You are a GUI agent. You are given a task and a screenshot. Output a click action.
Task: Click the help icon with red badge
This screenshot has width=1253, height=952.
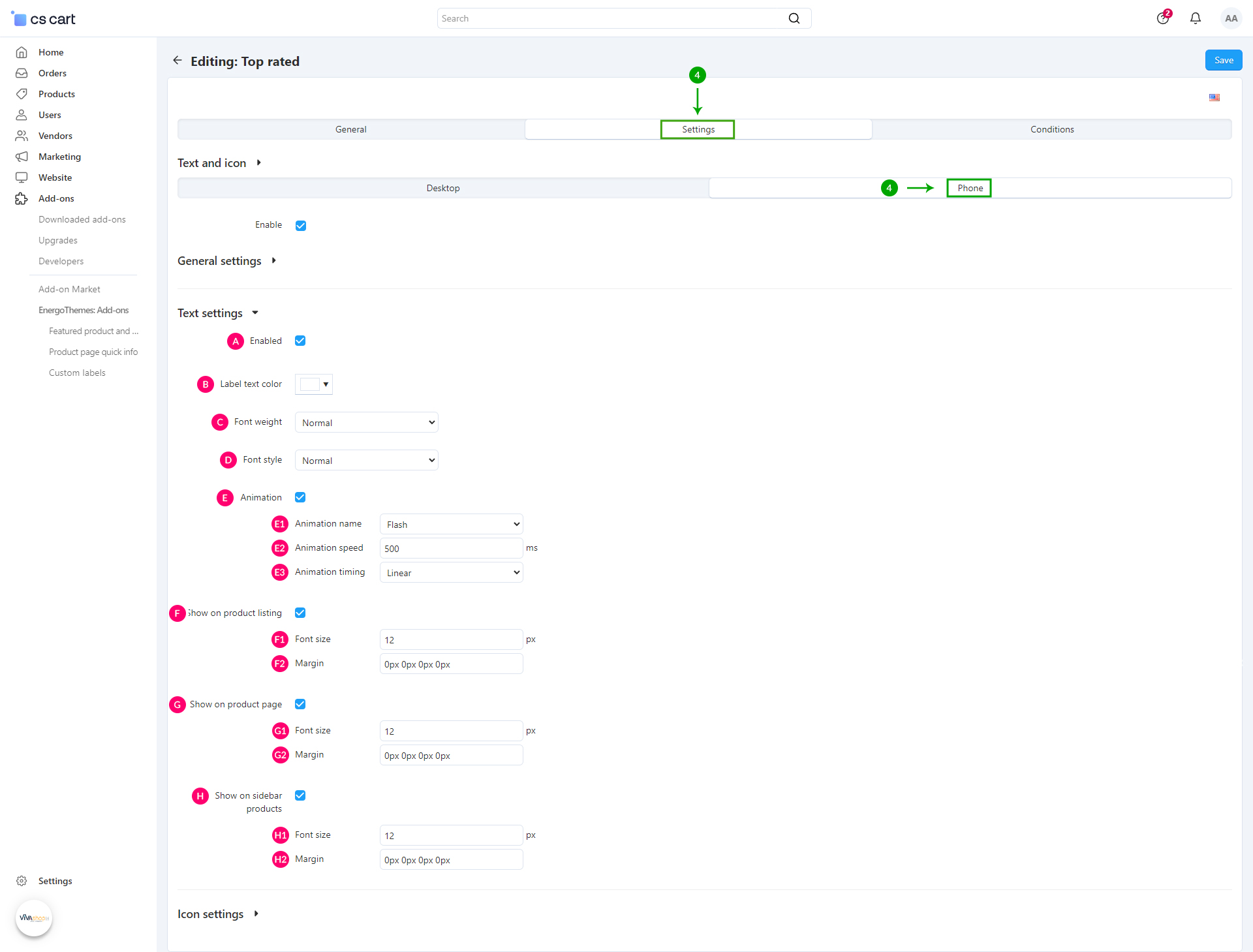click(x=1163, y=18)
